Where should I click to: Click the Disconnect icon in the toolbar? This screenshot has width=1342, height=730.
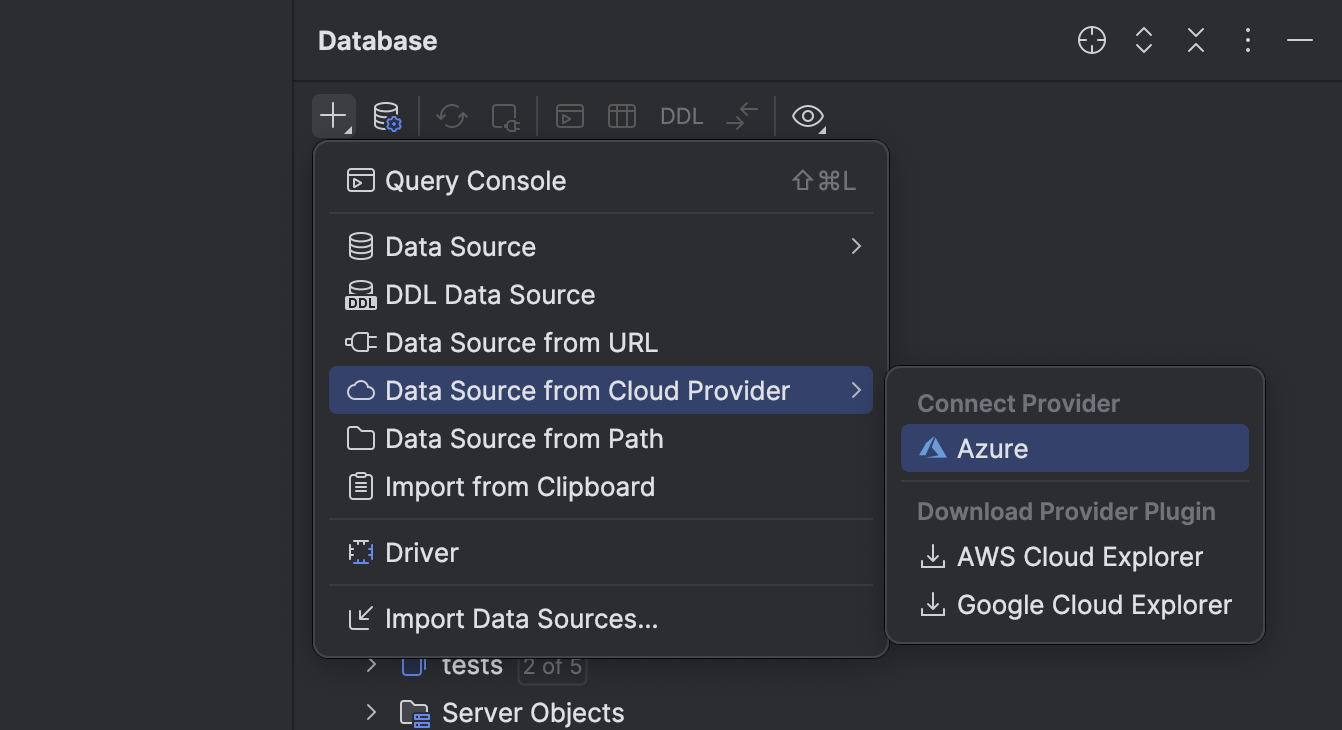pos(506,116)
